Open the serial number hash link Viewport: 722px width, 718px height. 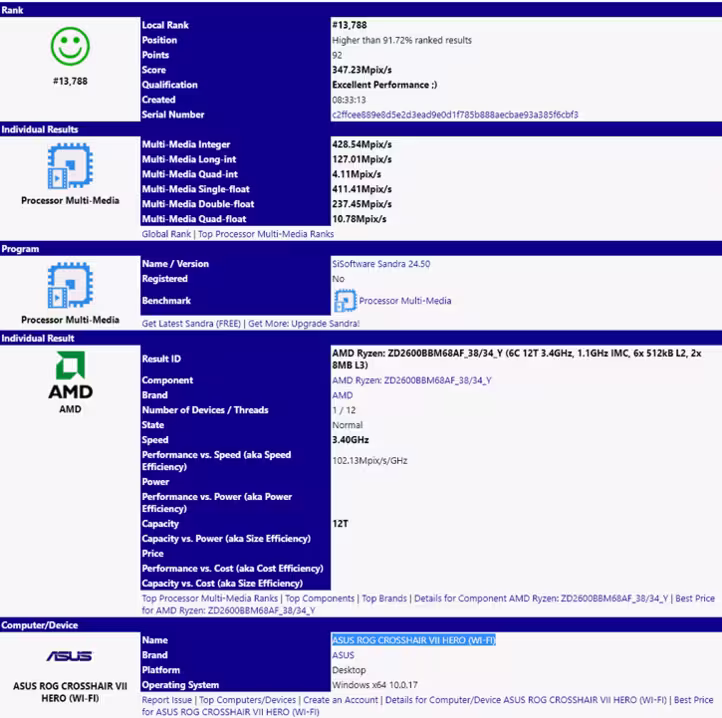pos(455,115)
